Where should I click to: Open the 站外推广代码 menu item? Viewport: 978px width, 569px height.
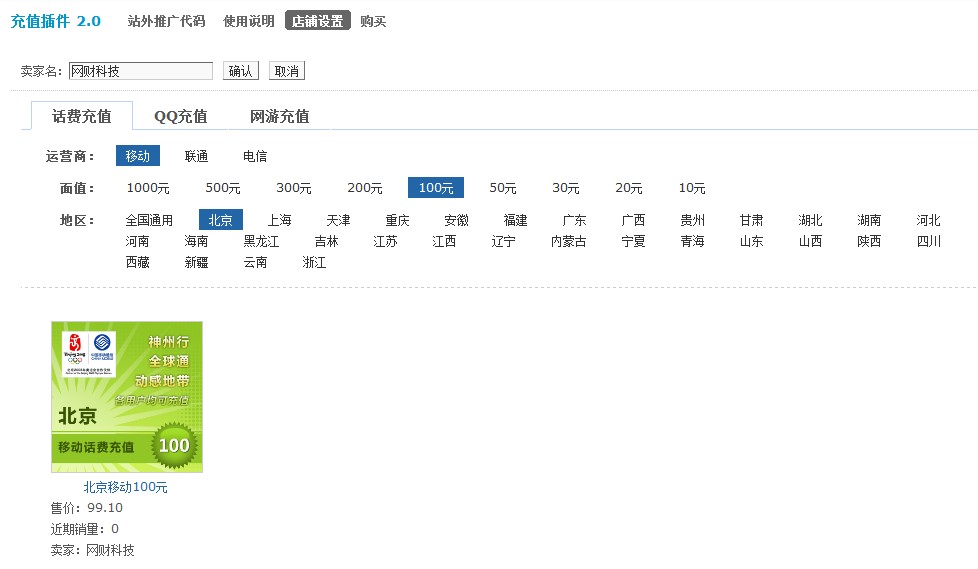pos(166,21)
